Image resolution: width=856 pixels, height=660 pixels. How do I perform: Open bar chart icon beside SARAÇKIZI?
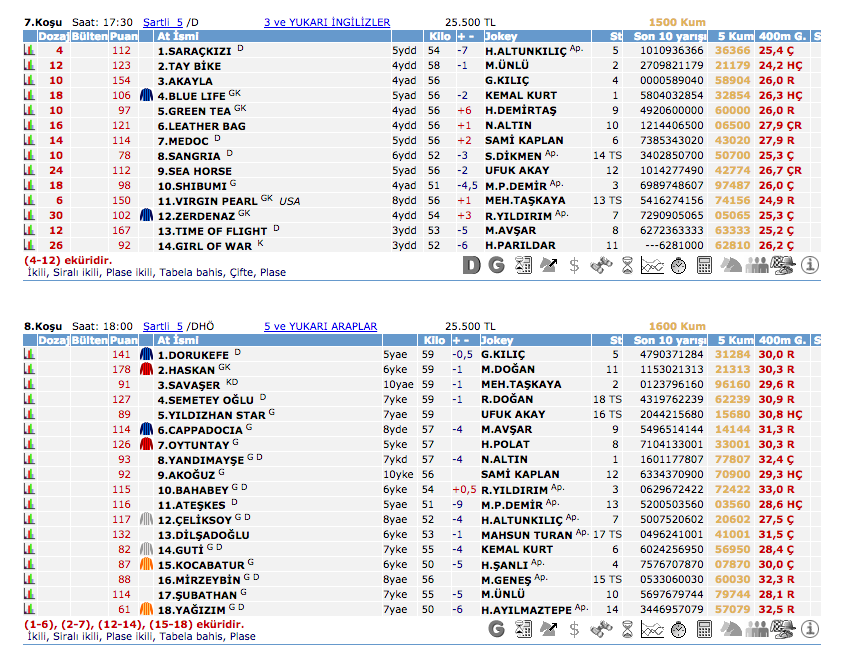coord(29,51)
